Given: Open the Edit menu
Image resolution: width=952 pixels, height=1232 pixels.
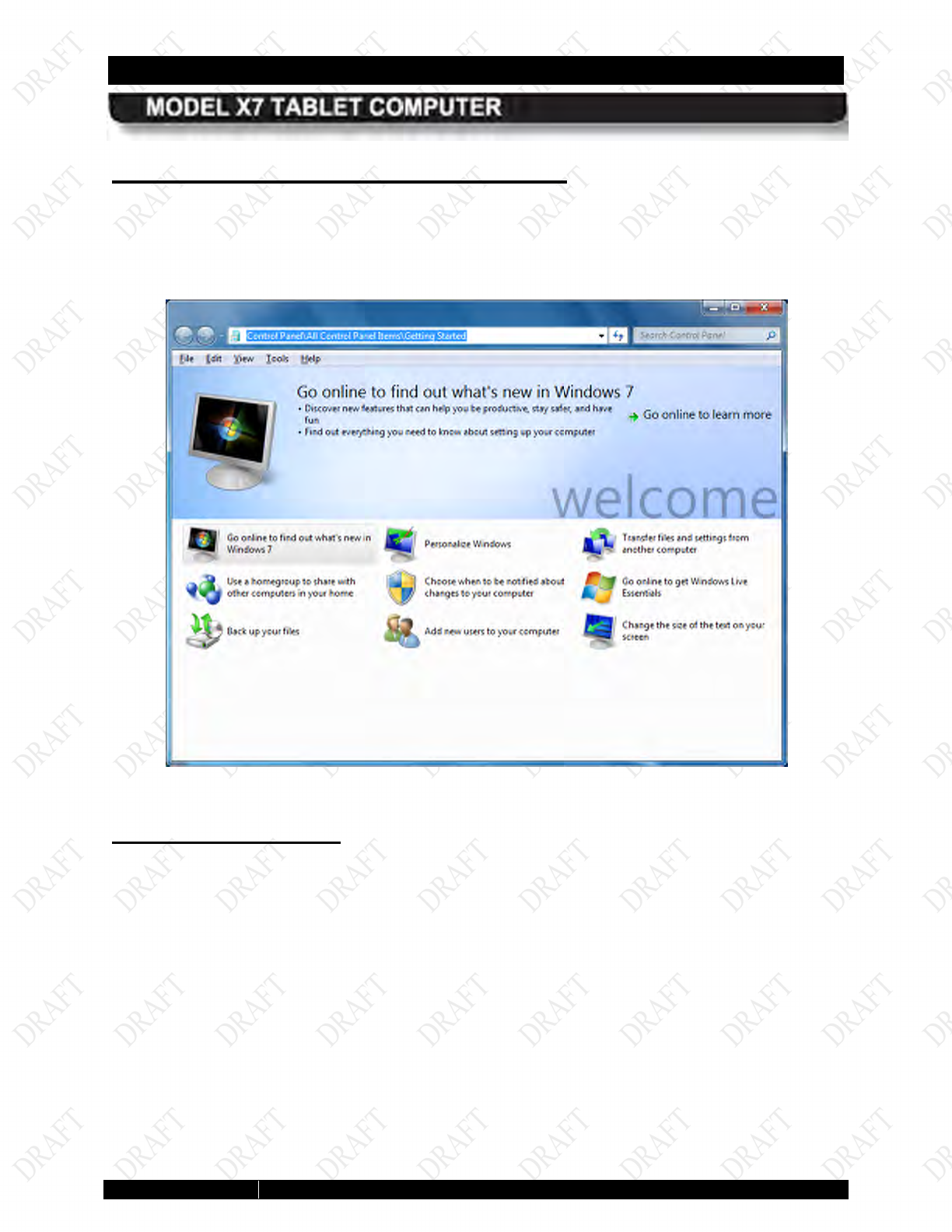Looking at the screenshot, I should click(214, 359).
